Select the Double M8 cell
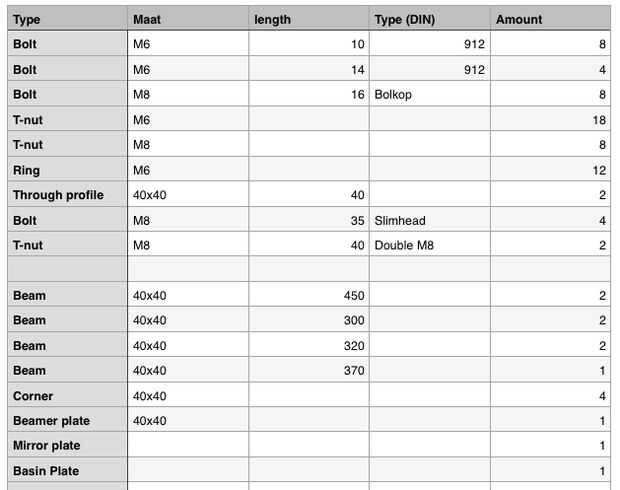620x490 pixels. point(429,245)
